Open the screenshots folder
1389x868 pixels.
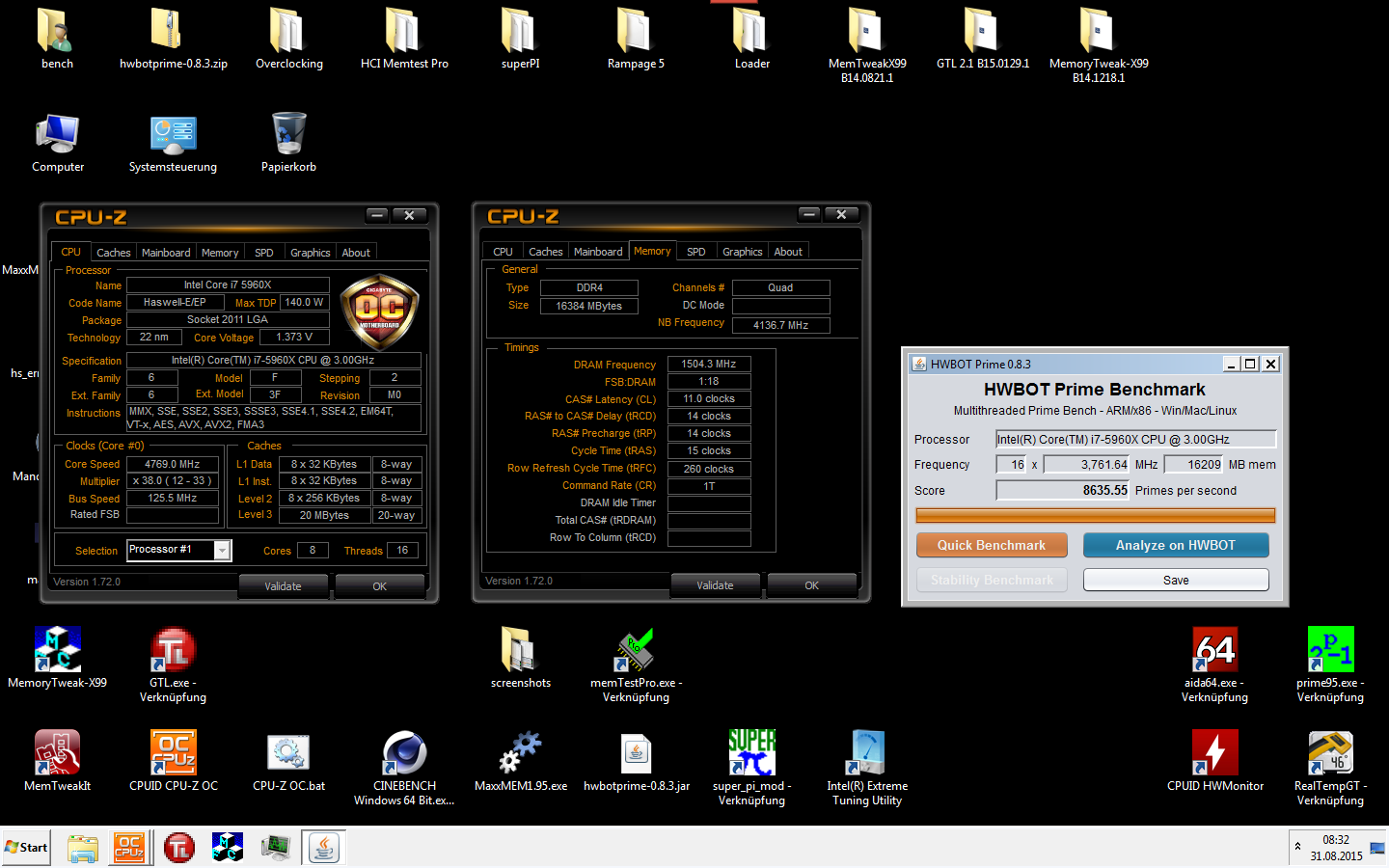520,658
